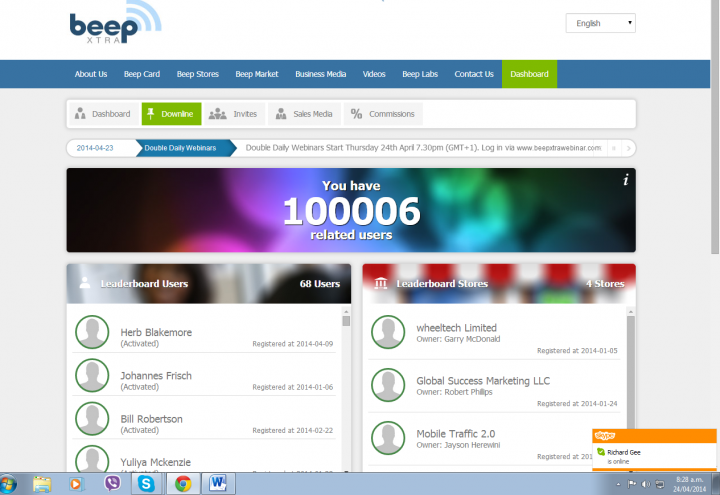This screenshot has width=720, height=495.
Task: Select the green Dashboard navigation item
Action: pyautogui.click(x=529, y=74)
